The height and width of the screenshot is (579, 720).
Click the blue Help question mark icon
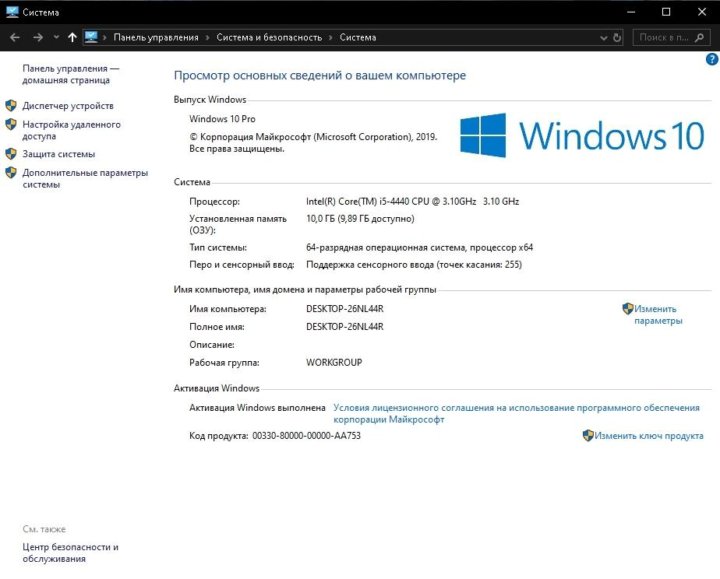point(712,60)
